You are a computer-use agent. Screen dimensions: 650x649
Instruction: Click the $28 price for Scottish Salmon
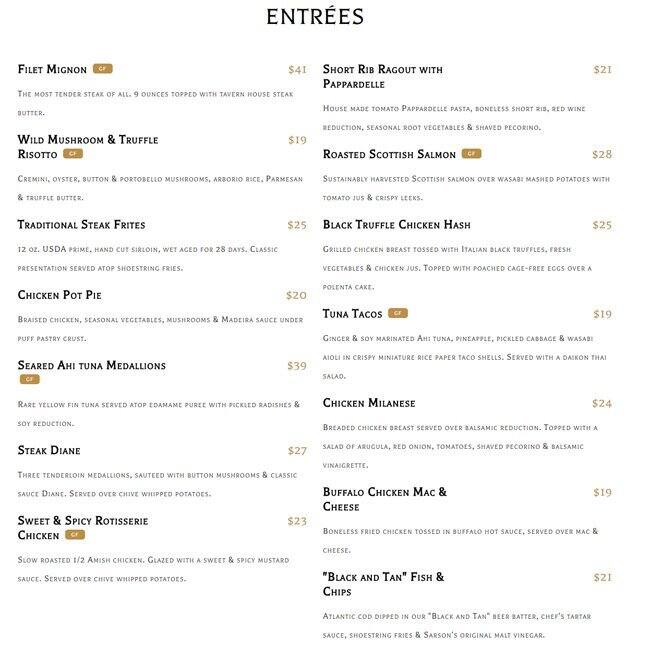coord(601,155)
